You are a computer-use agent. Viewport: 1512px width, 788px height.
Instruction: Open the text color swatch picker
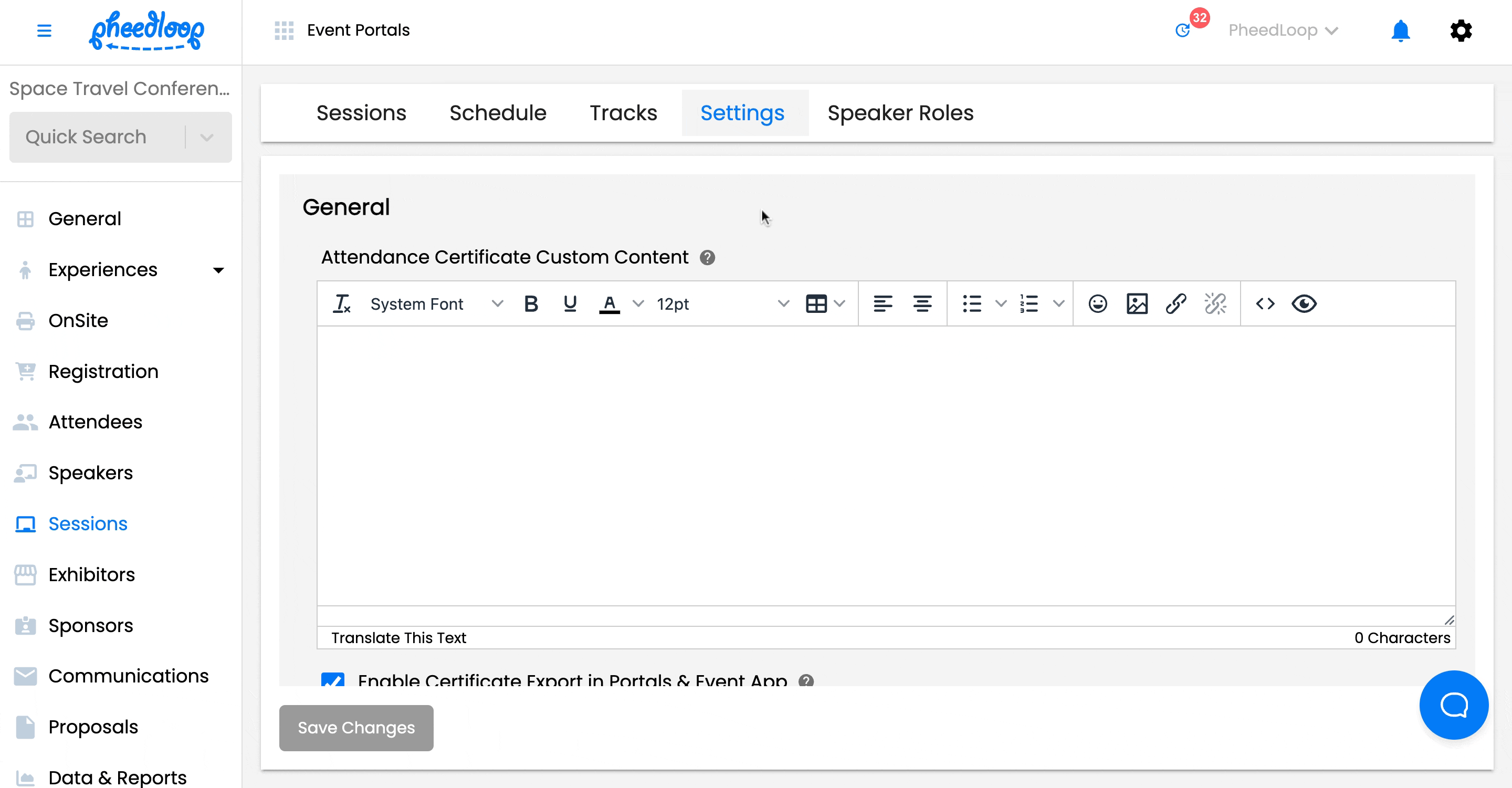638,303
